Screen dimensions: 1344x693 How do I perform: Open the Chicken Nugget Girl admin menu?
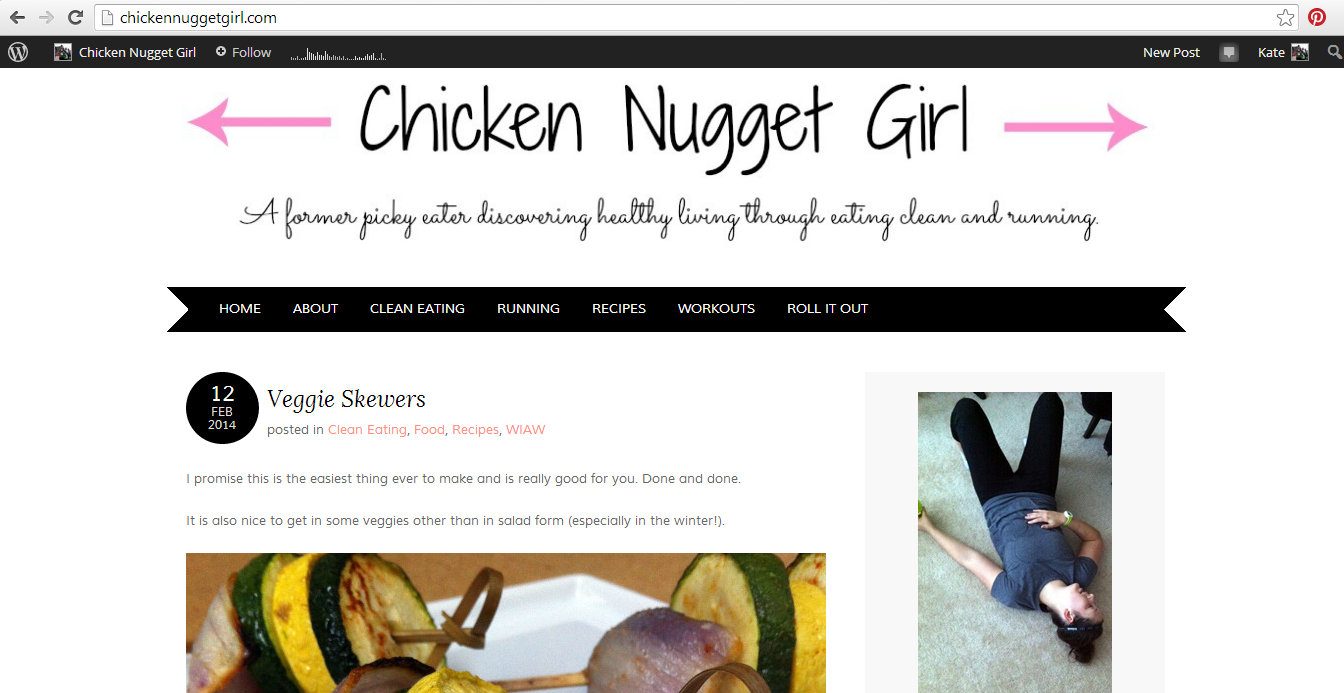(x=125, y=52)
